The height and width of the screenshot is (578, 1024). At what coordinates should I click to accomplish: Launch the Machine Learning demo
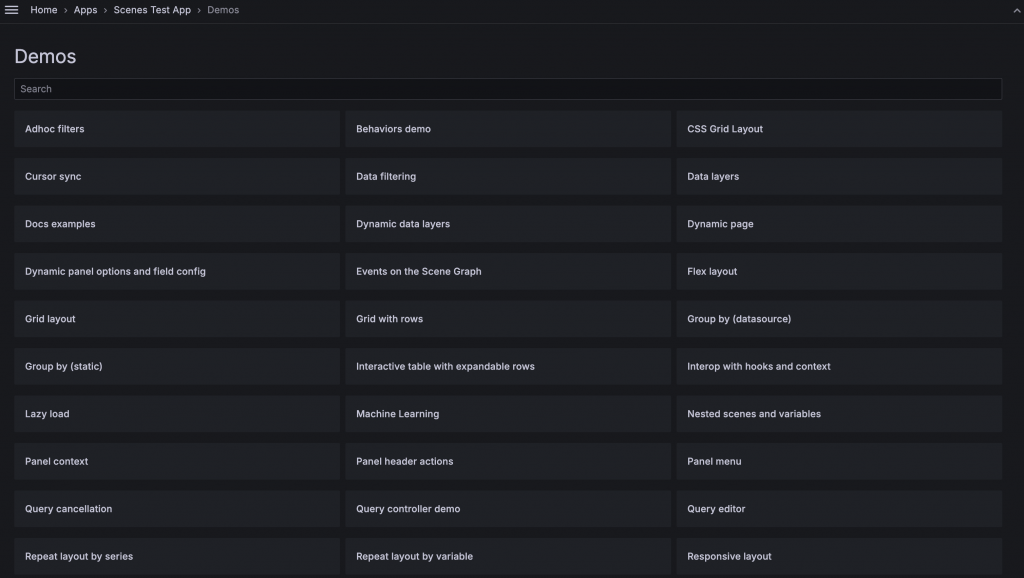click(508, 414)
